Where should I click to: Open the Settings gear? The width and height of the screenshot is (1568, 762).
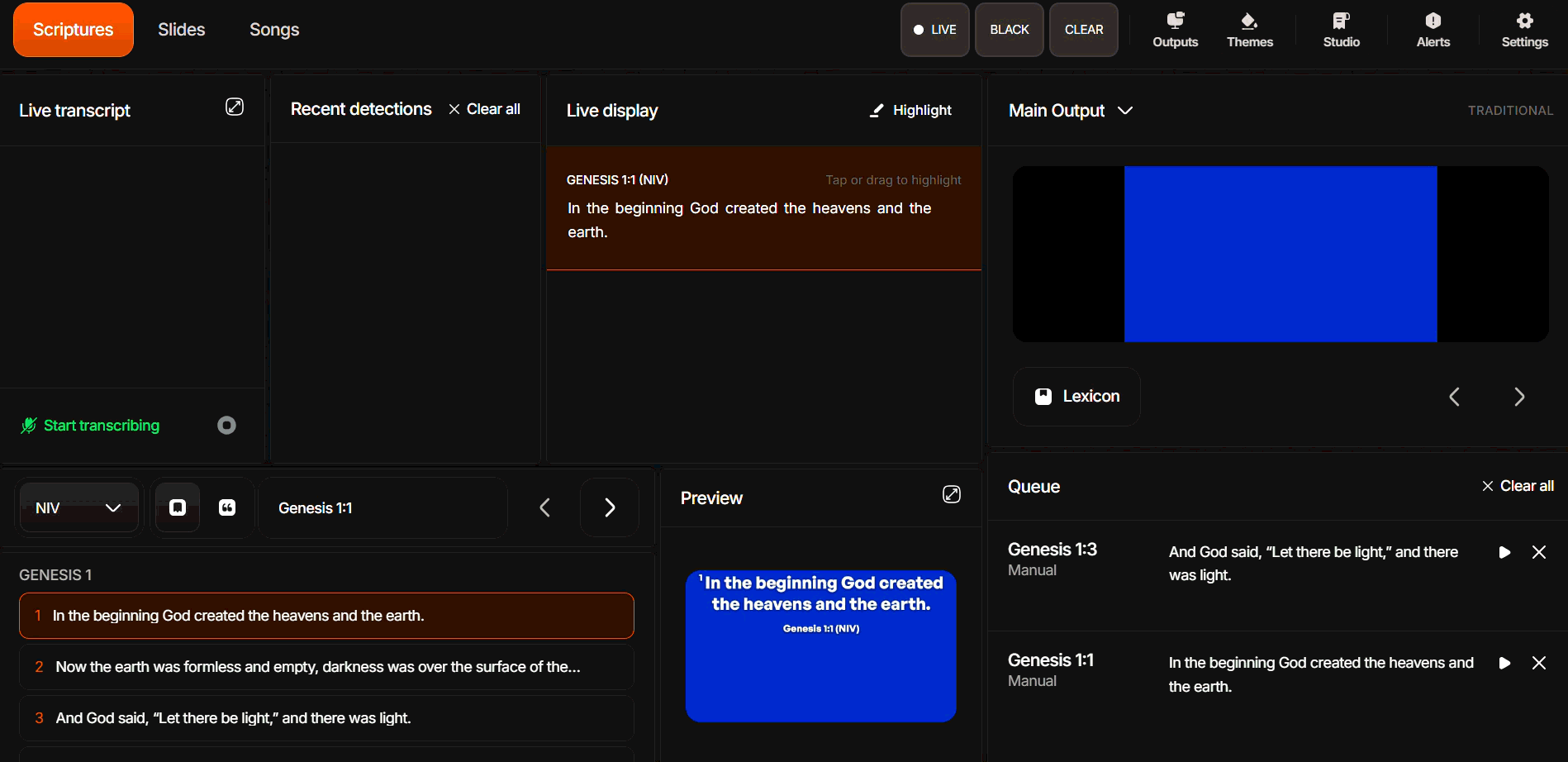(1524, 30)
